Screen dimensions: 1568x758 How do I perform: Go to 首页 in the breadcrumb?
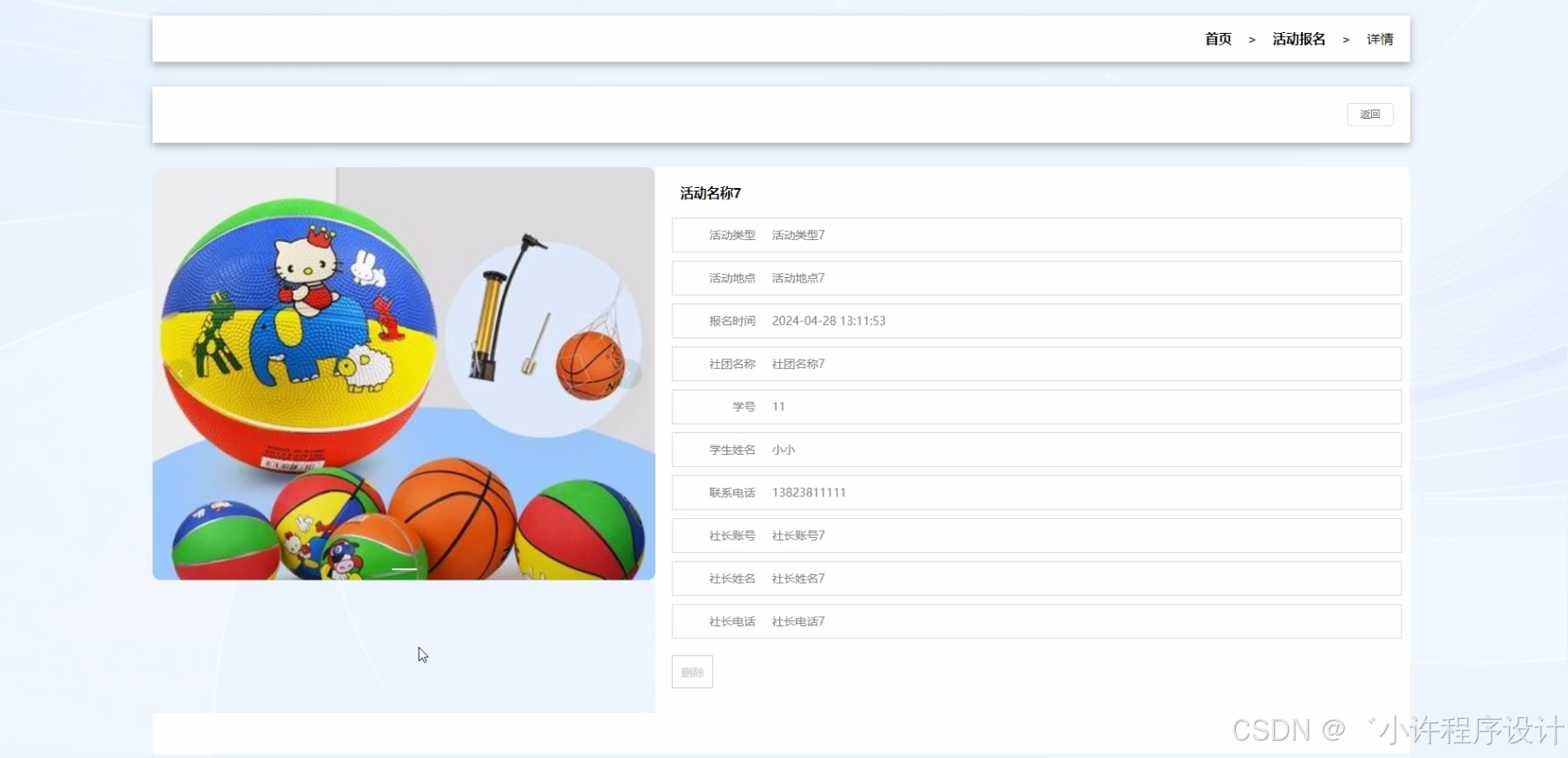tap(1218, 39)
